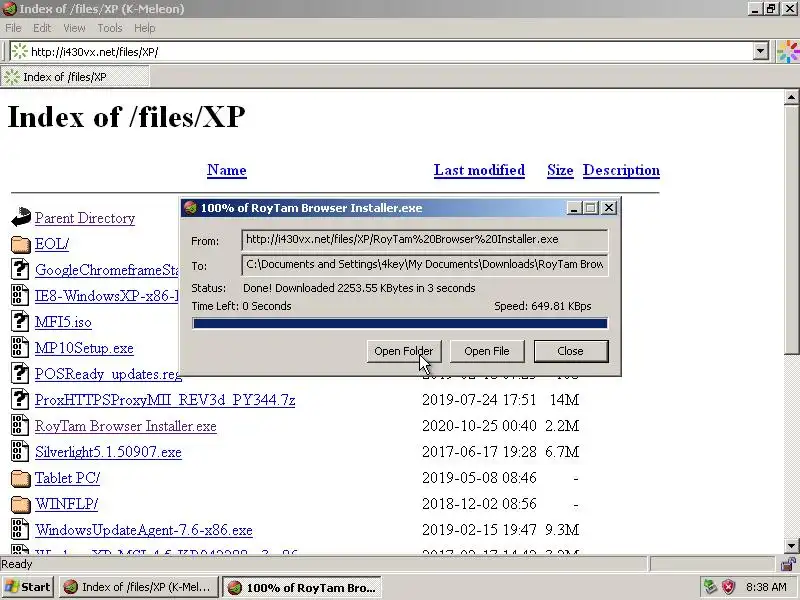This screenshot has height=600, width=800.
Task: Click the K-Meleon icon in browser title bar
Action: (x=9, y=9)
